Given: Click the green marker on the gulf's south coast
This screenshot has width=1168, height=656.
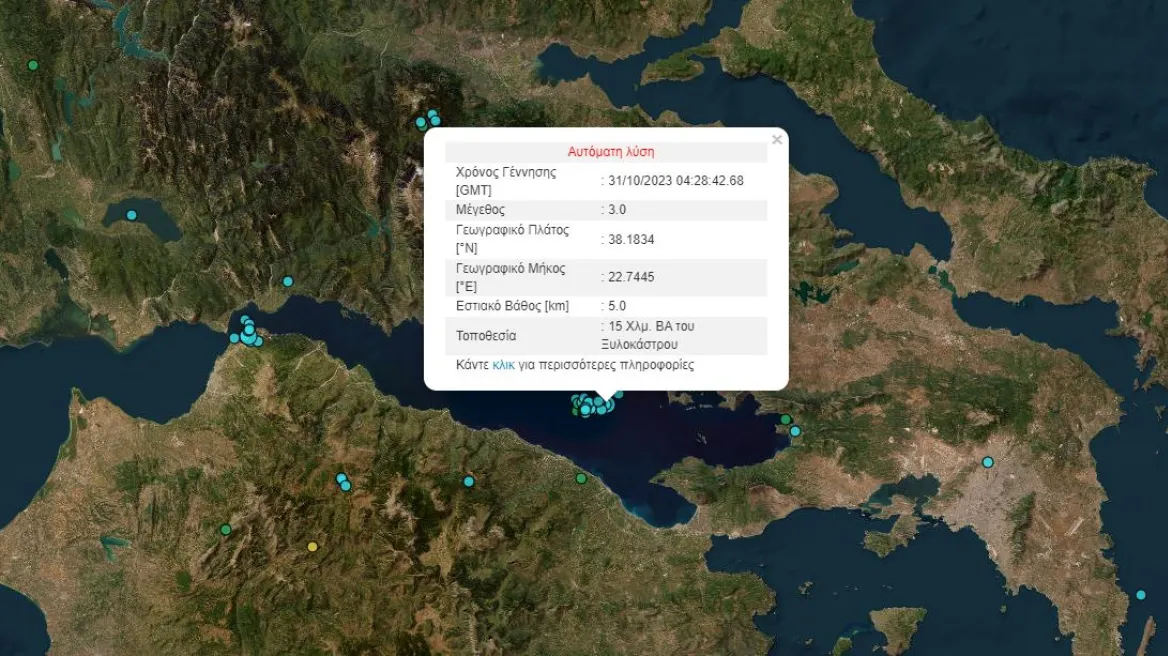Looking at the screenshot, I should (581, 478).
